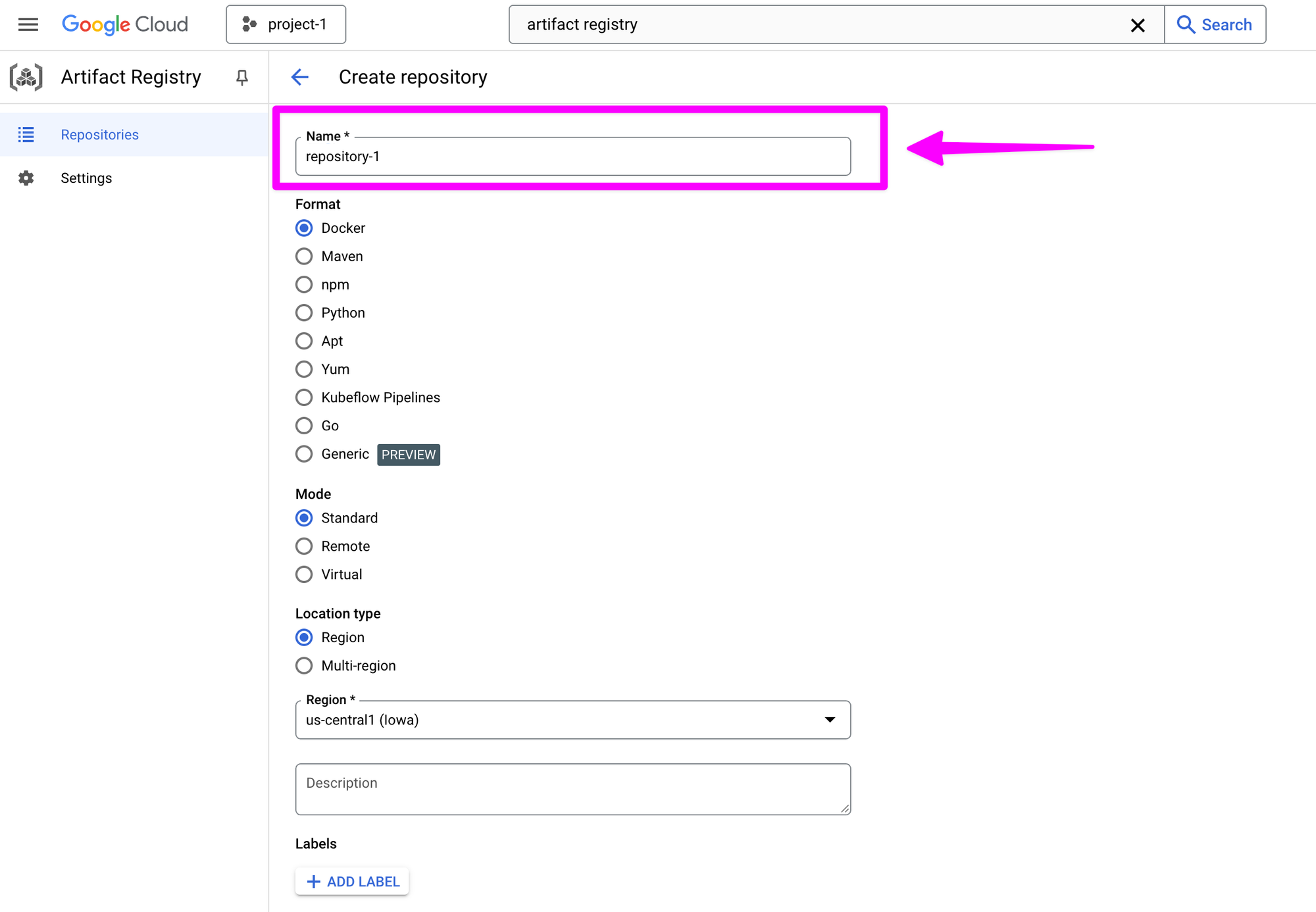Open the hamburger navigation menu
The height and width of the screenshot is (912, 1316).
(x=28, y=24)
